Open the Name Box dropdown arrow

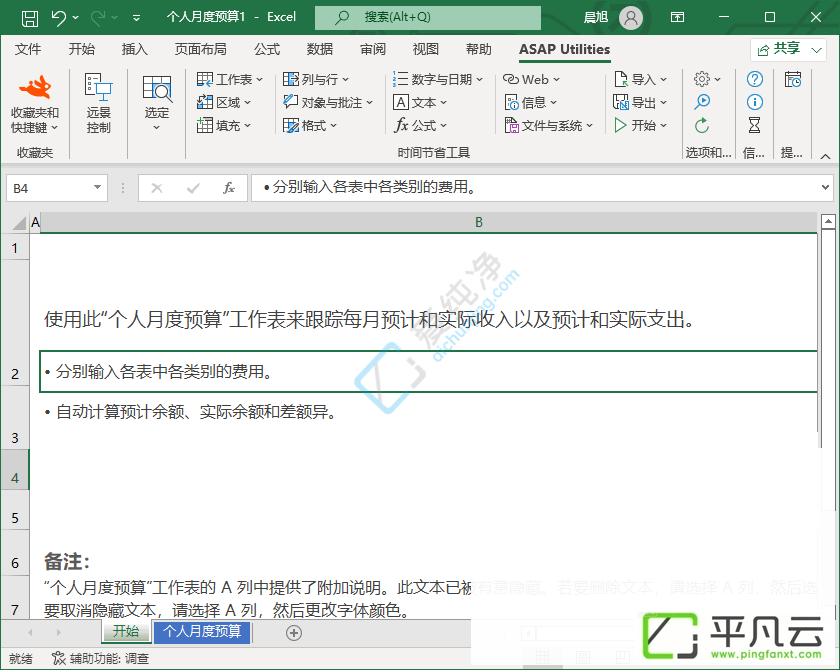coord(98,187)
